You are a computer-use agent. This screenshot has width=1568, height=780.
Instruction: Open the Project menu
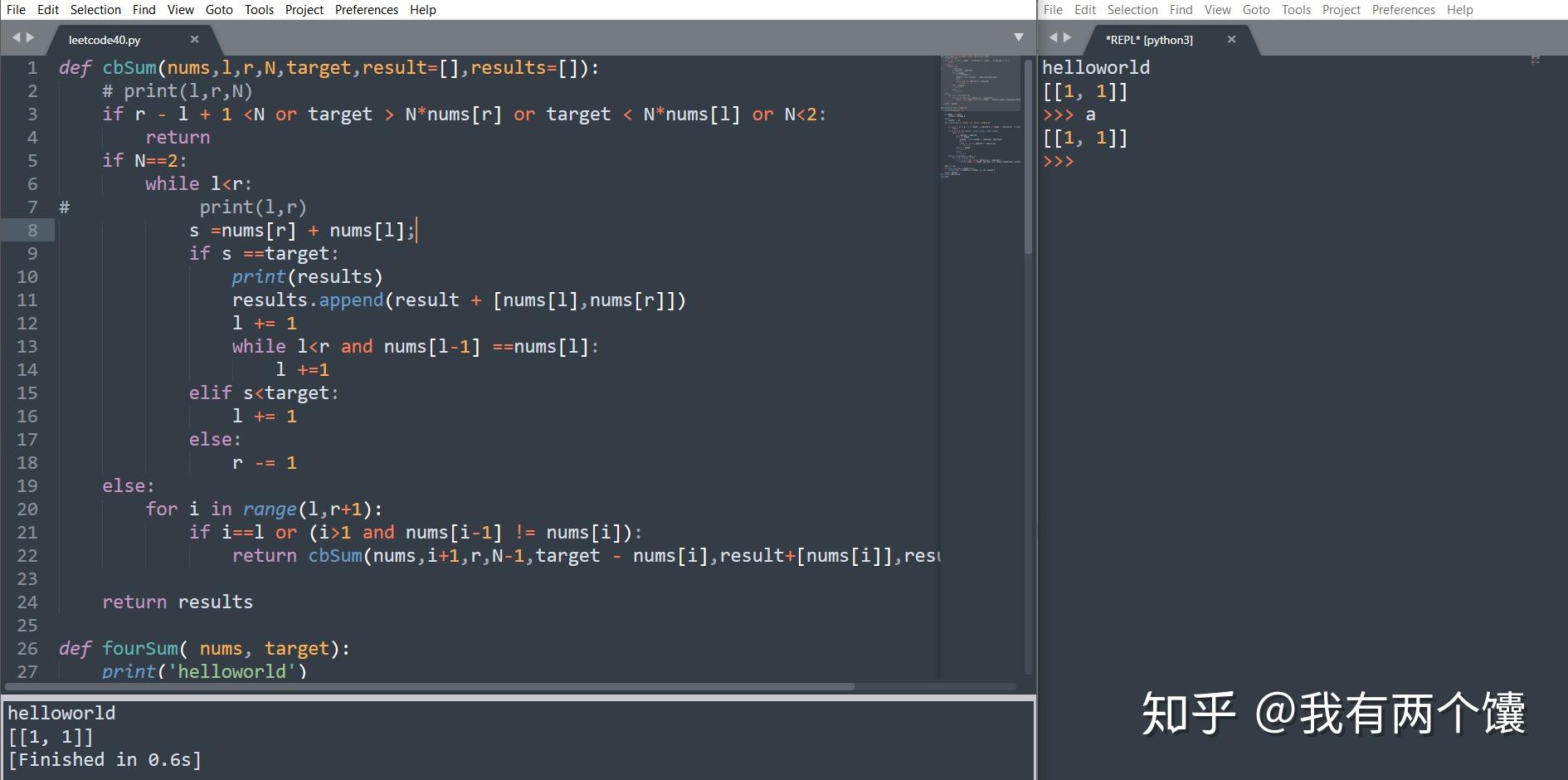click(304, 9)
